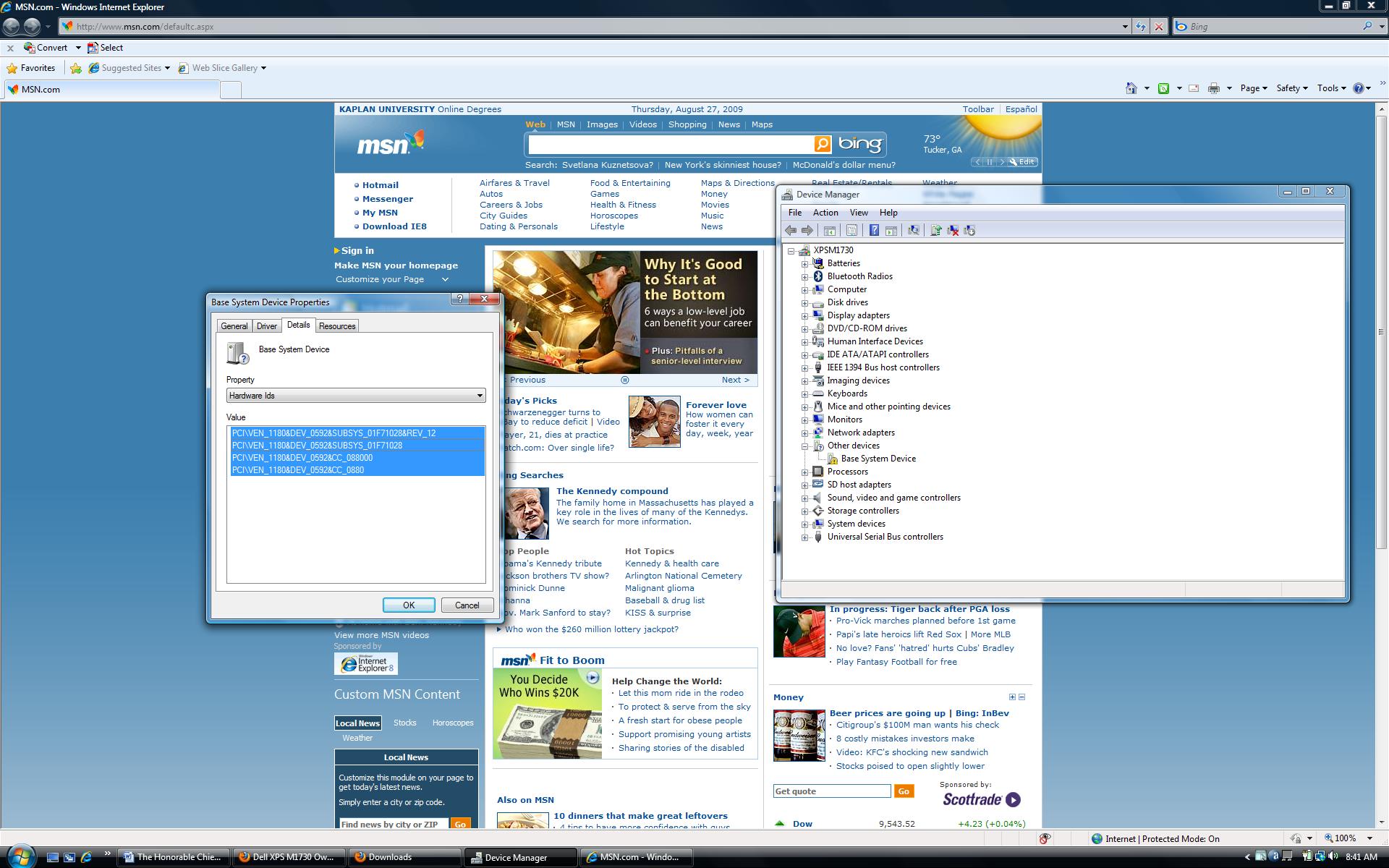This screenshot has height=868, width=1389.
Task: Open the IE Tools dropdown menu
Action: click(1331, 88)
